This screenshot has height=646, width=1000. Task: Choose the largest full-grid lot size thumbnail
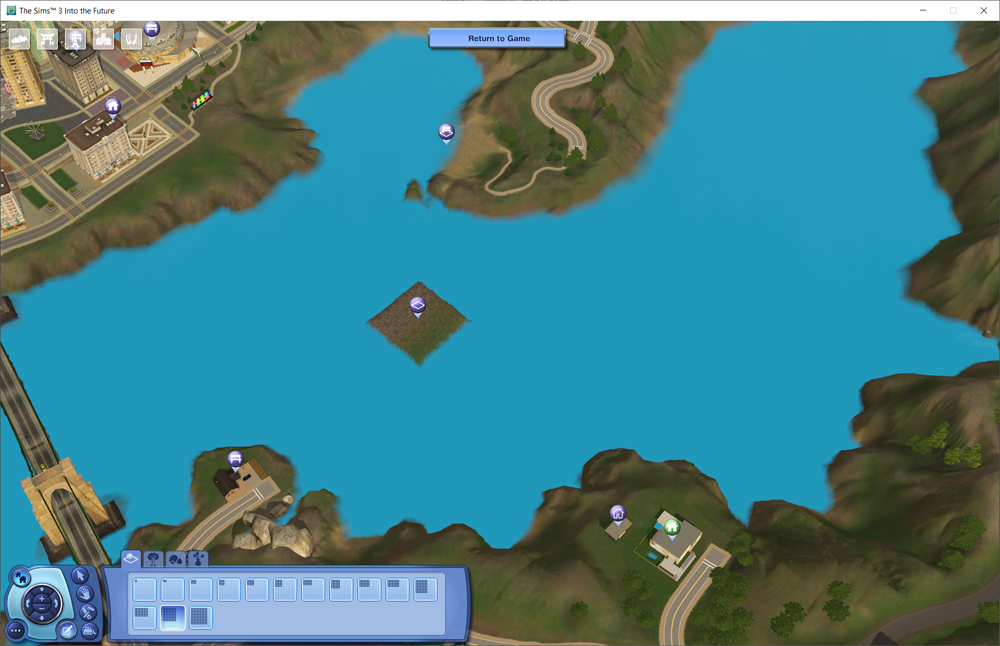[200, 617]
